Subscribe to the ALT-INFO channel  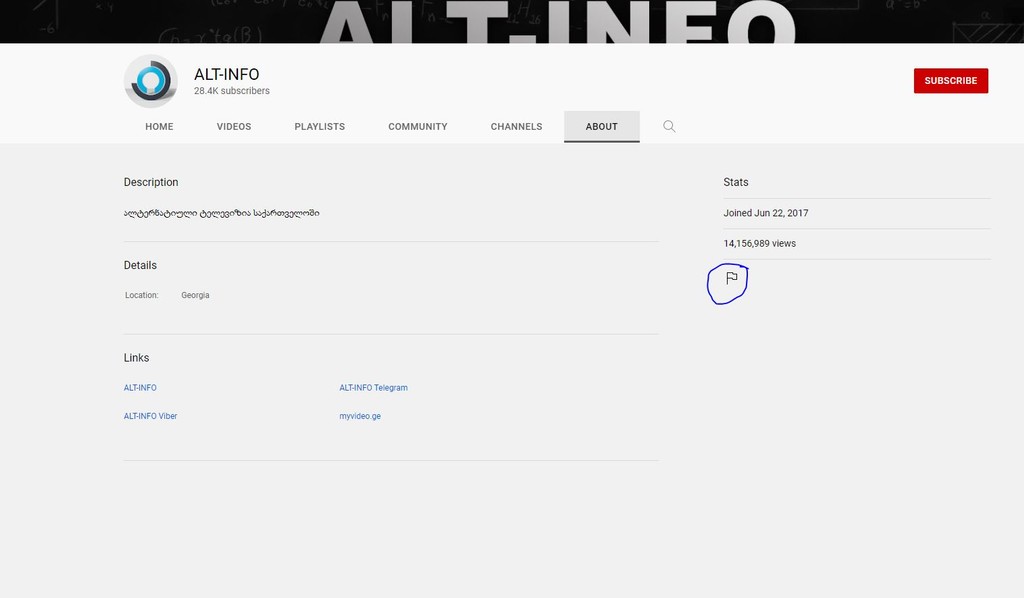950,81
